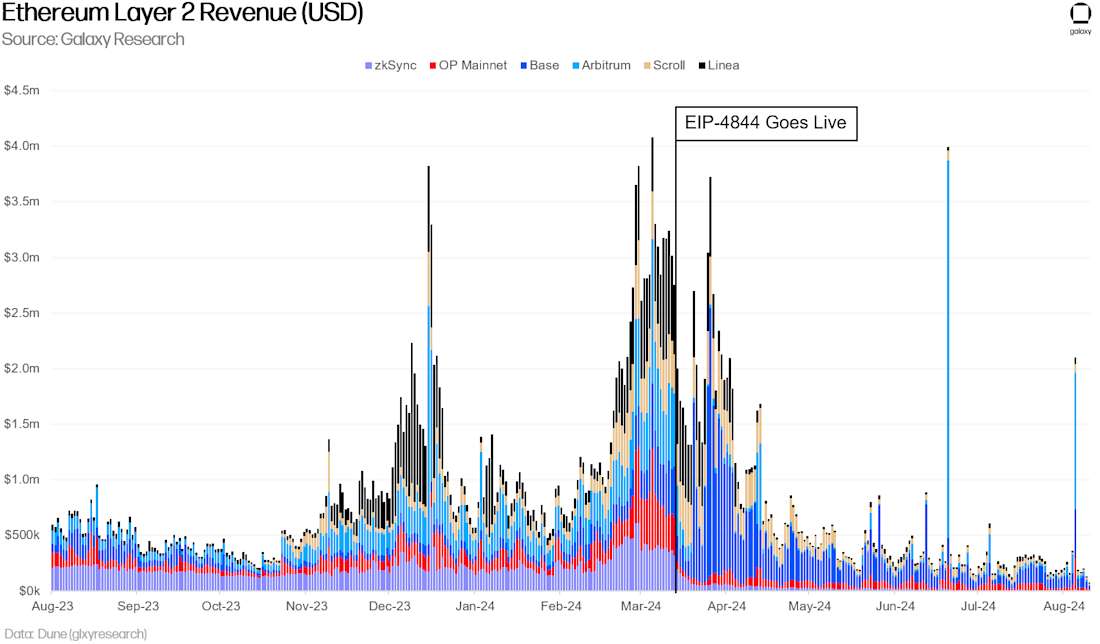This screenshot has width=1100, height=644.
Task: Click the Mar-24 x-axis label
Action: coord(641,606)
